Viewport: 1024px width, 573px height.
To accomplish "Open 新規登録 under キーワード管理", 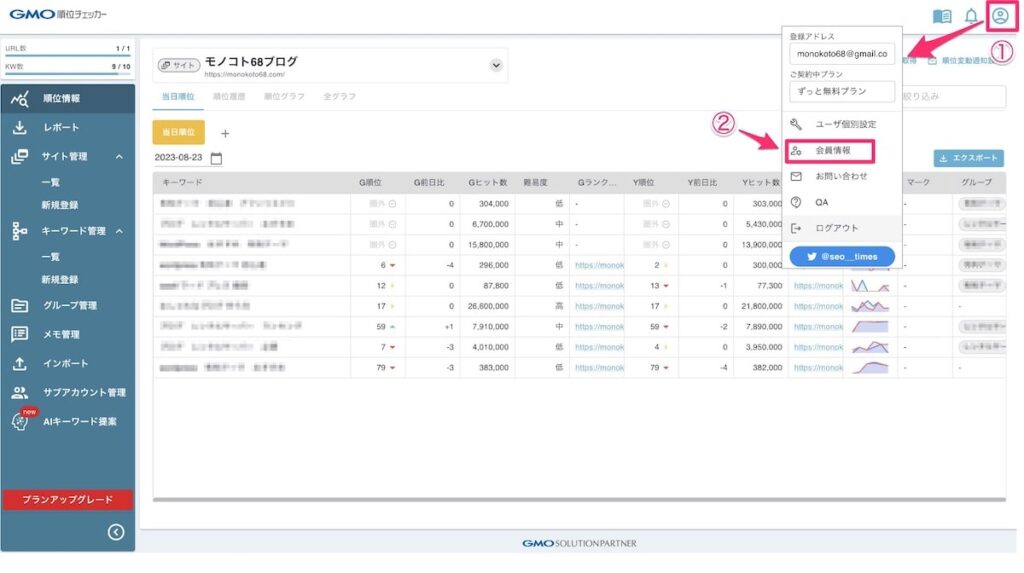I will 59,280.
